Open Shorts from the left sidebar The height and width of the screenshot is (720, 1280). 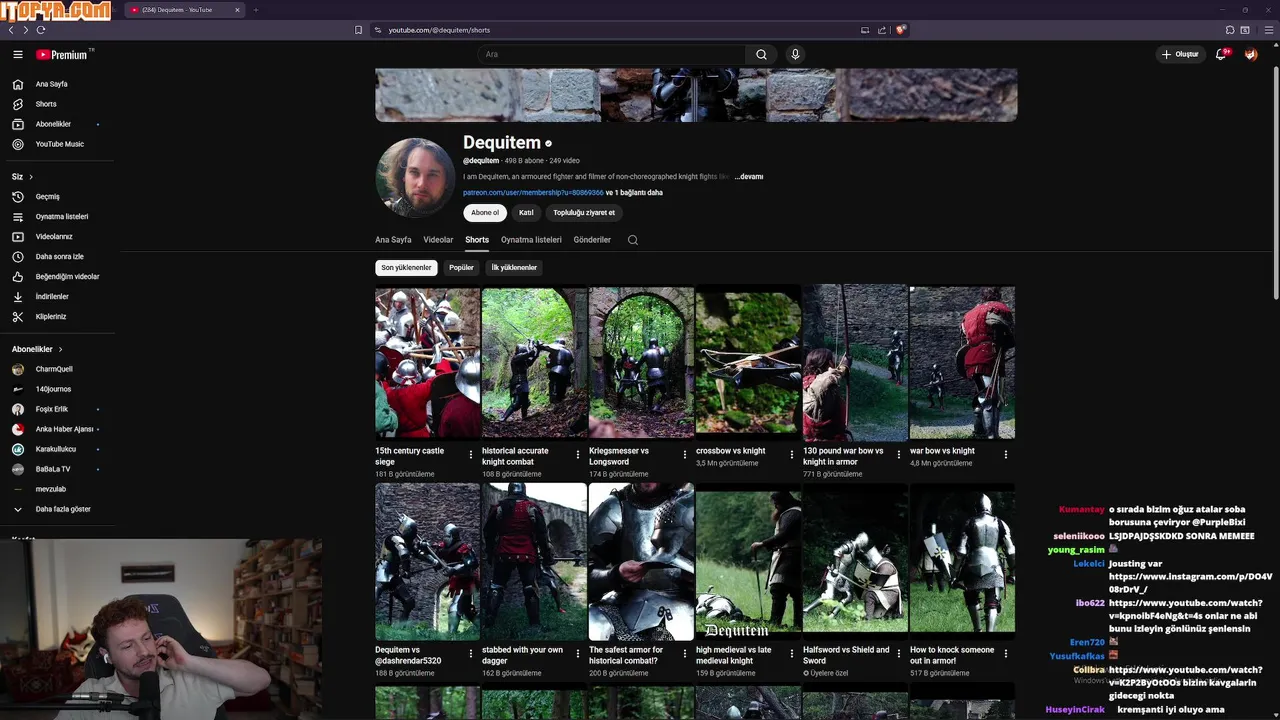tap(46, 104)
